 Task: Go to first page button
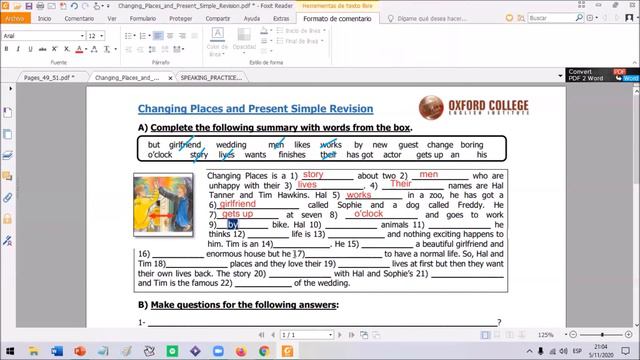click(262, 335)
